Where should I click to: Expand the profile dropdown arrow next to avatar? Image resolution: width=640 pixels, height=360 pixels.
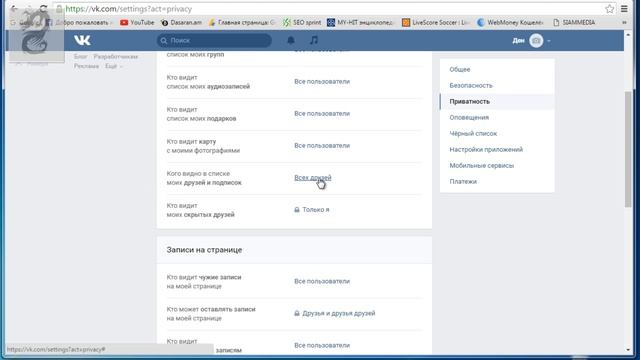click(549, 41)
